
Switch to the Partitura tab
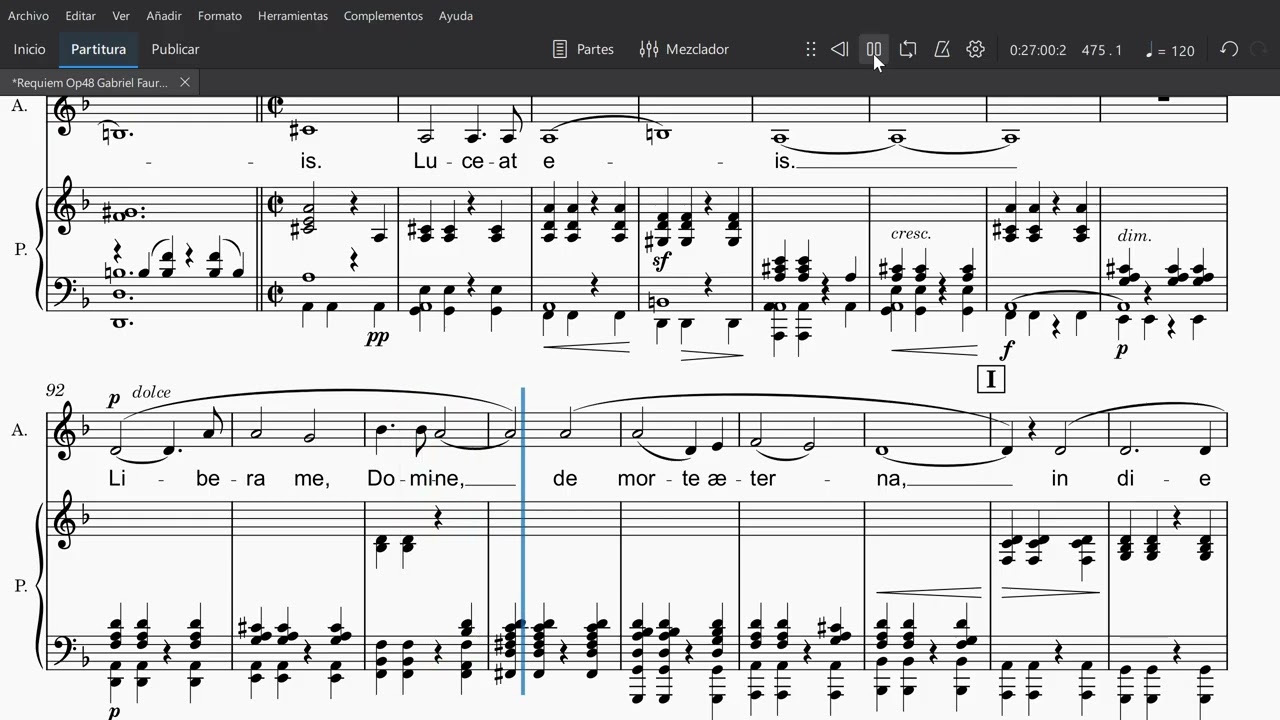98,49
